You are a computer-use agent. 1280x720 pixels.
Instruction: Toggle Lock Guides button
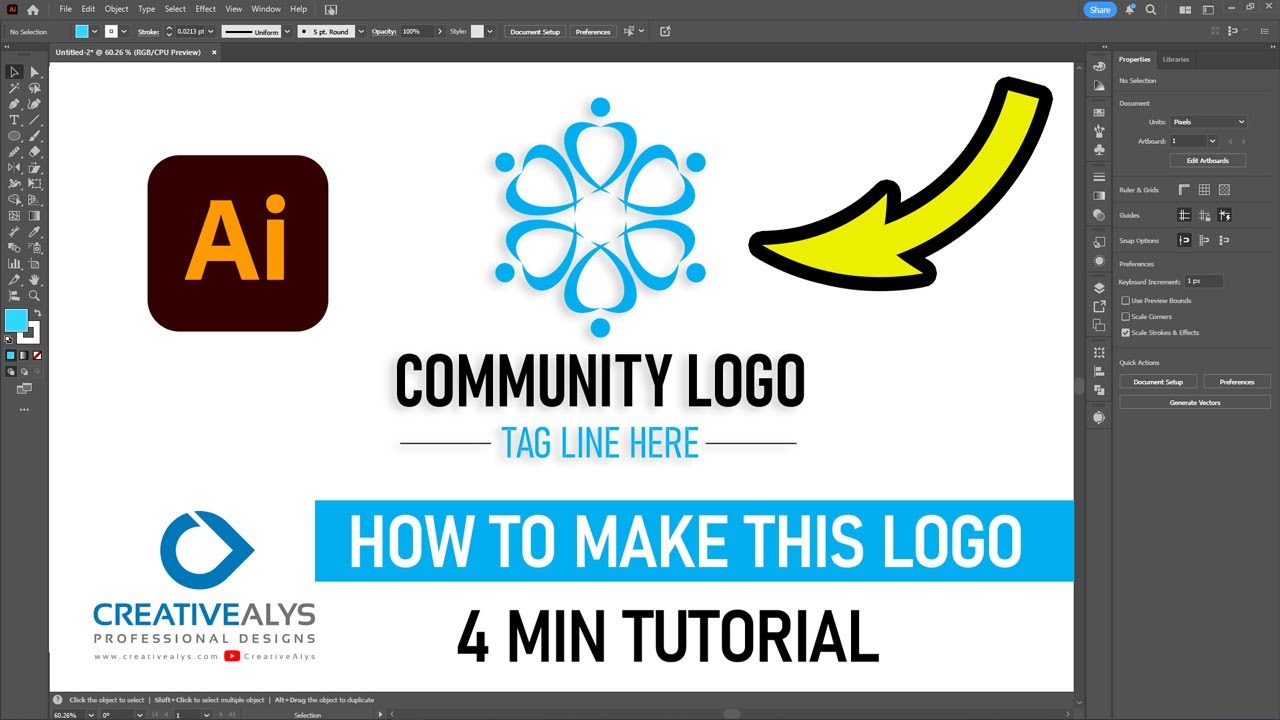[x=1204, y=215]
